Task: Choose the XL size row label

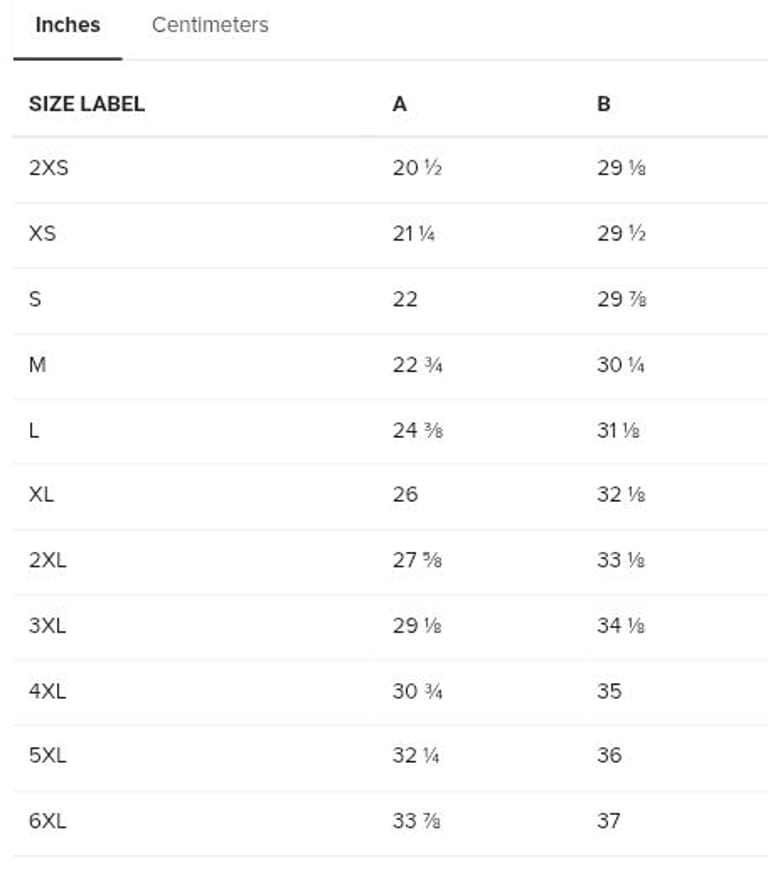Action: (x=42, y=495)
